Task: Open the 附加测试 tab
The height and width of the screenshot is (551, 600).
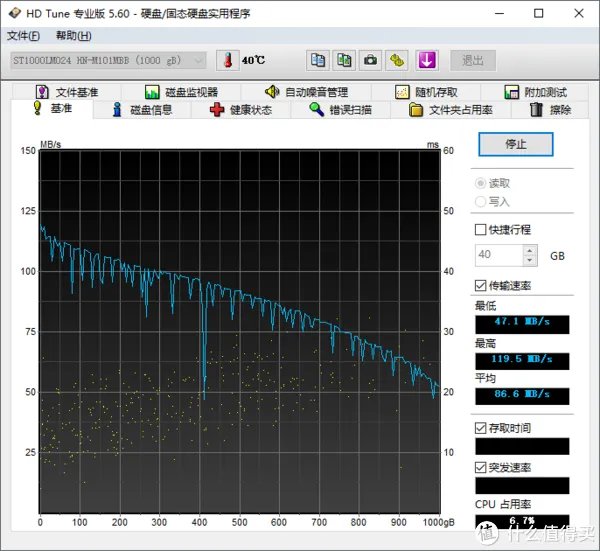Action: 535,92
